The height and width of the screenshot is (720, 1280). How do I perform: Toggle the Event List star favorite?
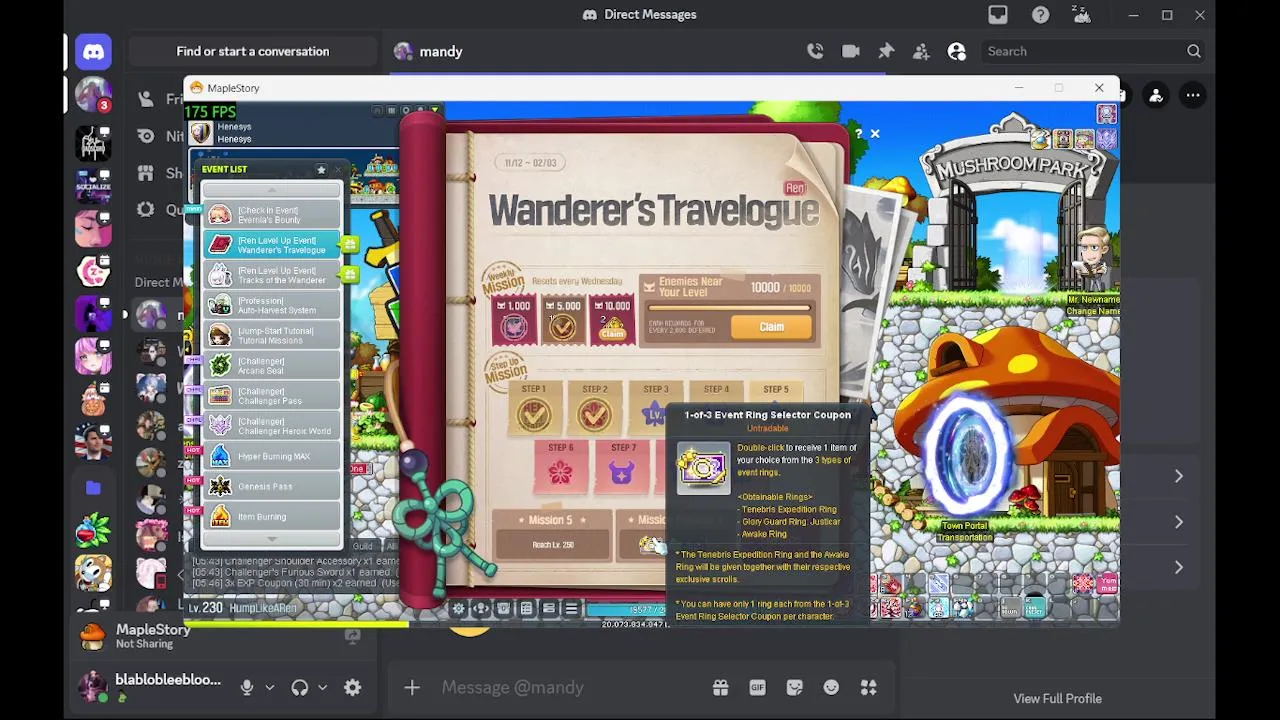point(321,169)
